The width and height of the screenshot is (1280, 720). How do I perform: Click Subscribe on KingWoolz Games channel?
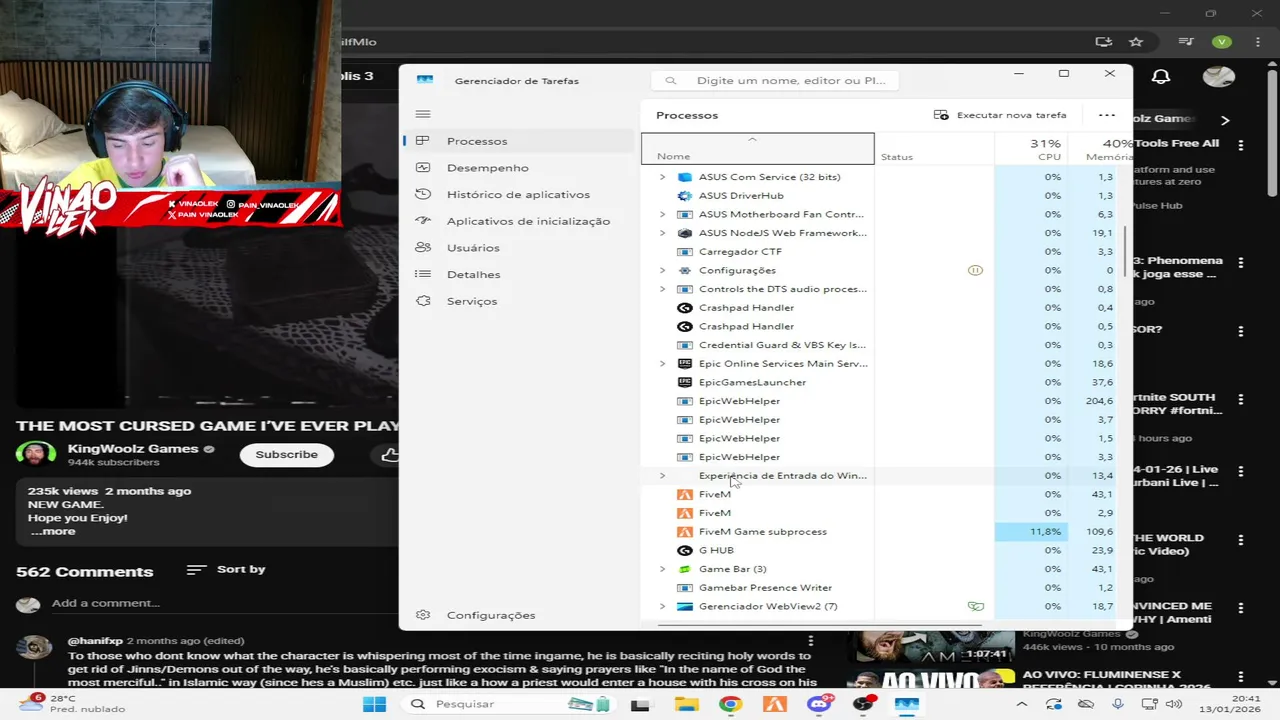tap(287, 454)
